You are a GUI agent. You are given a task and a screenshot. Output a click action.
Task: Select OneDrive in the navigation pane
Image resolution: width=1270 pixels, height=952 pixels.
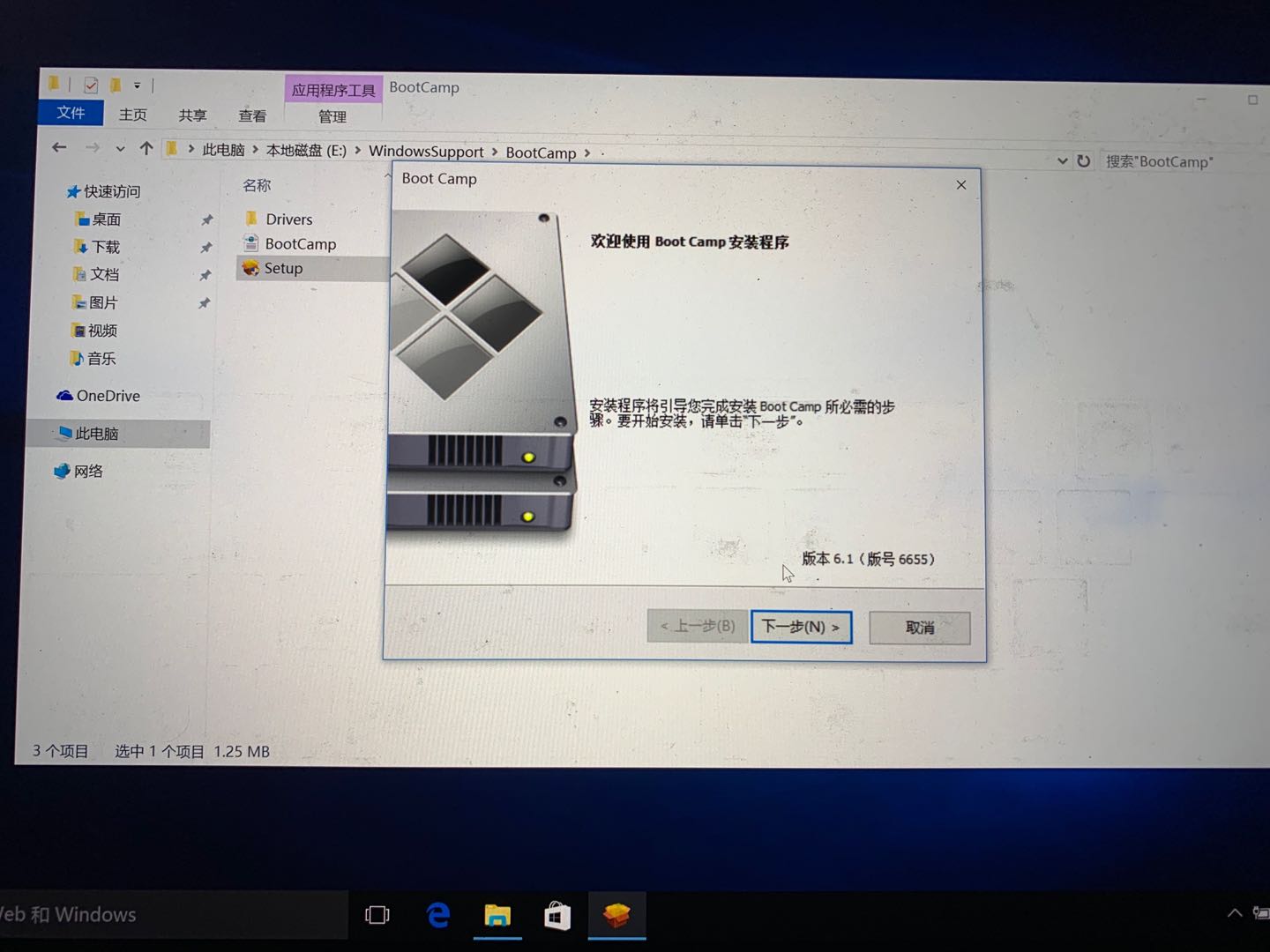[98, 396]
